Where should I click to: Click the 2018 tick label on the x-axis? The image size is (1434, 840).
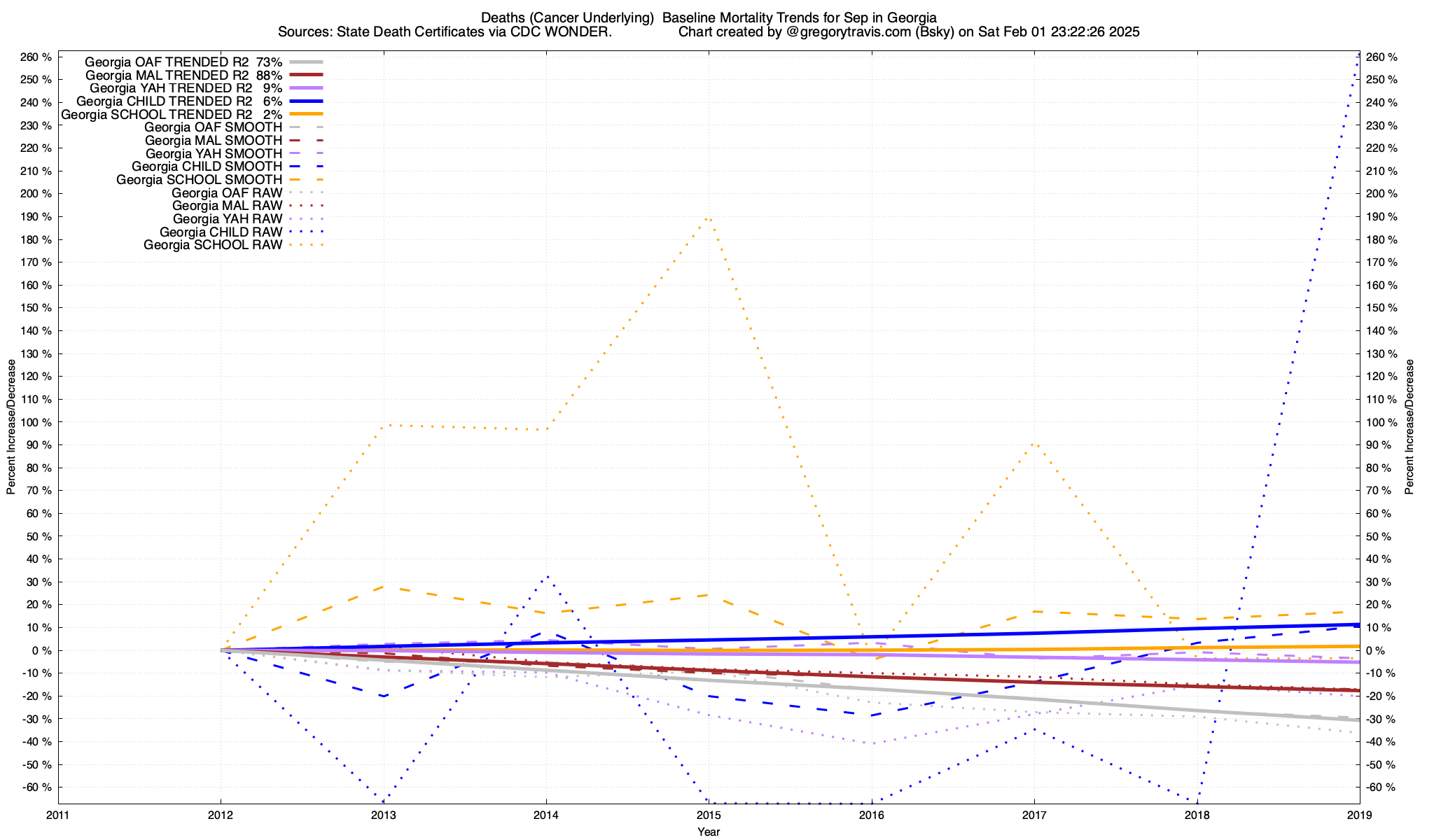click(1197, 815)
